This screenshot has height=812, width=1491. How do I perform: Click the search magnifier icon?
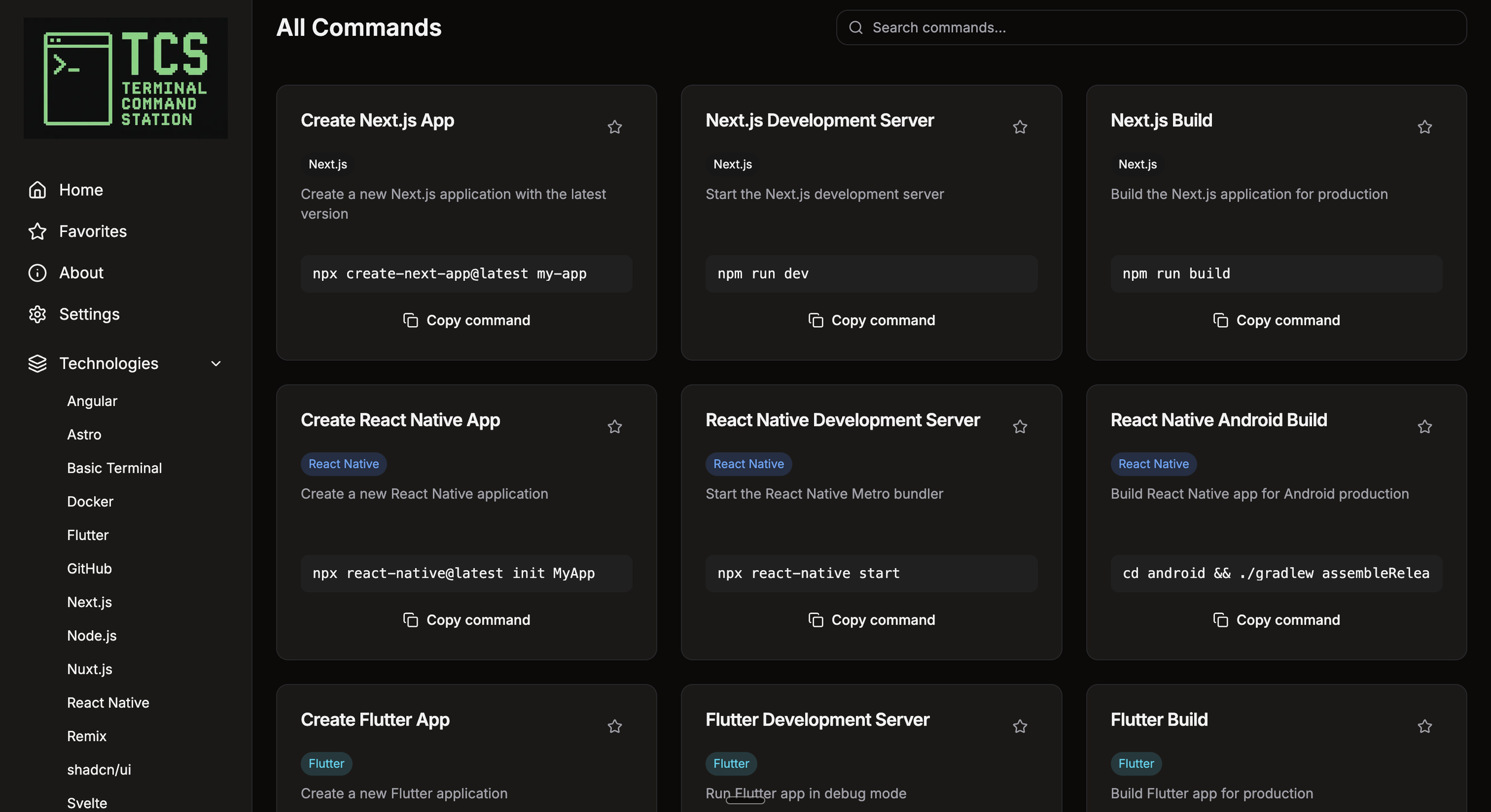click(x=856, y=27)
